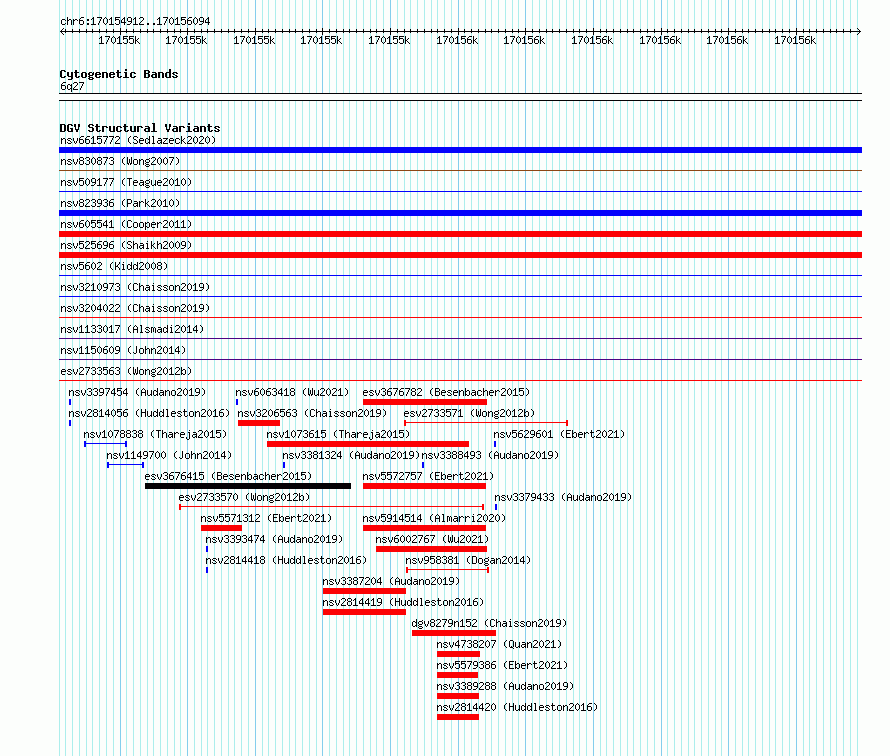The width and height of the screenshot is (890, 756).
Task: Click the thin red span under esv2733570
Action: 331,506
